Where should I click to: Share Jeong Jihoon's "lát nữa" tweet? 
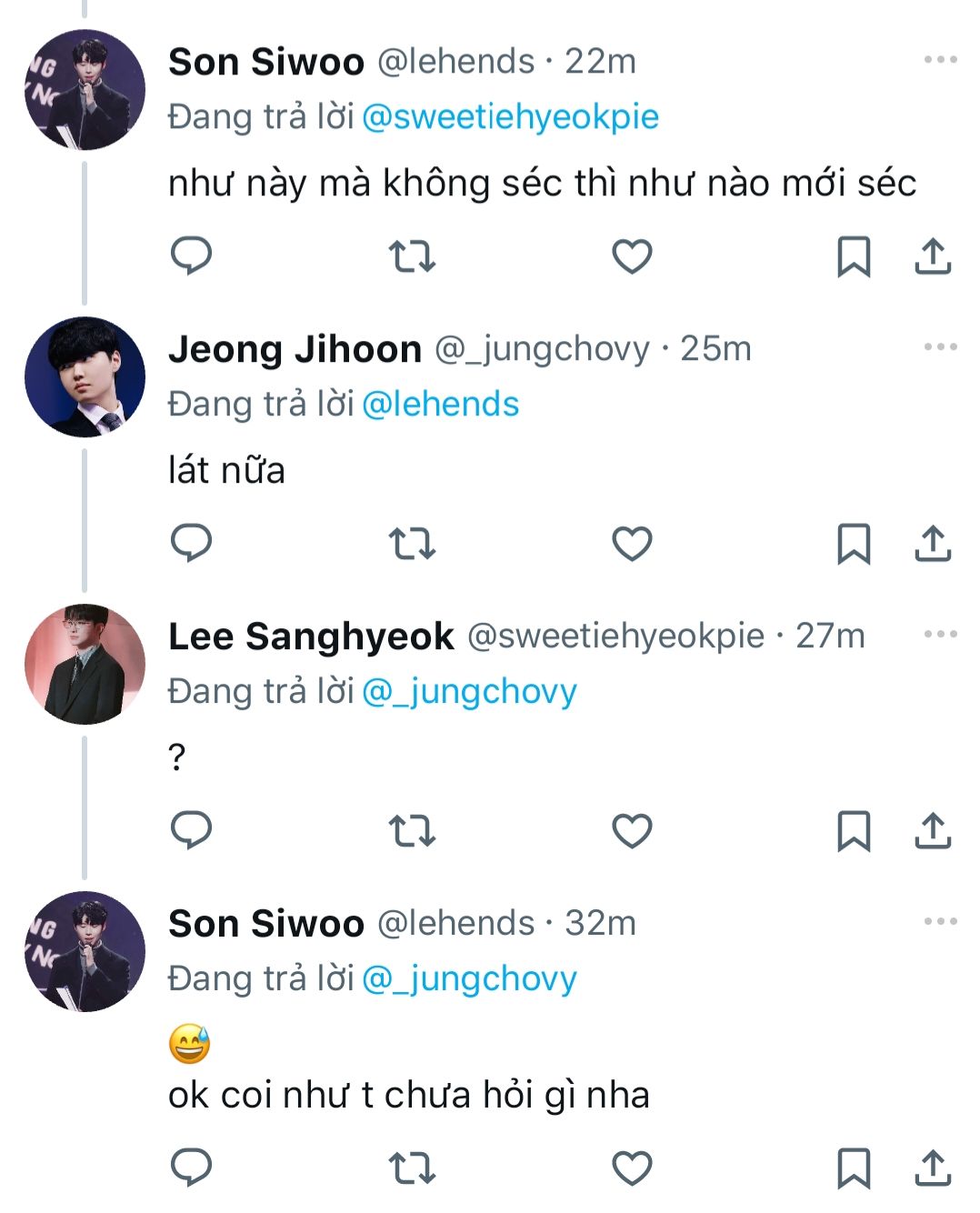[x=932, y=544]
